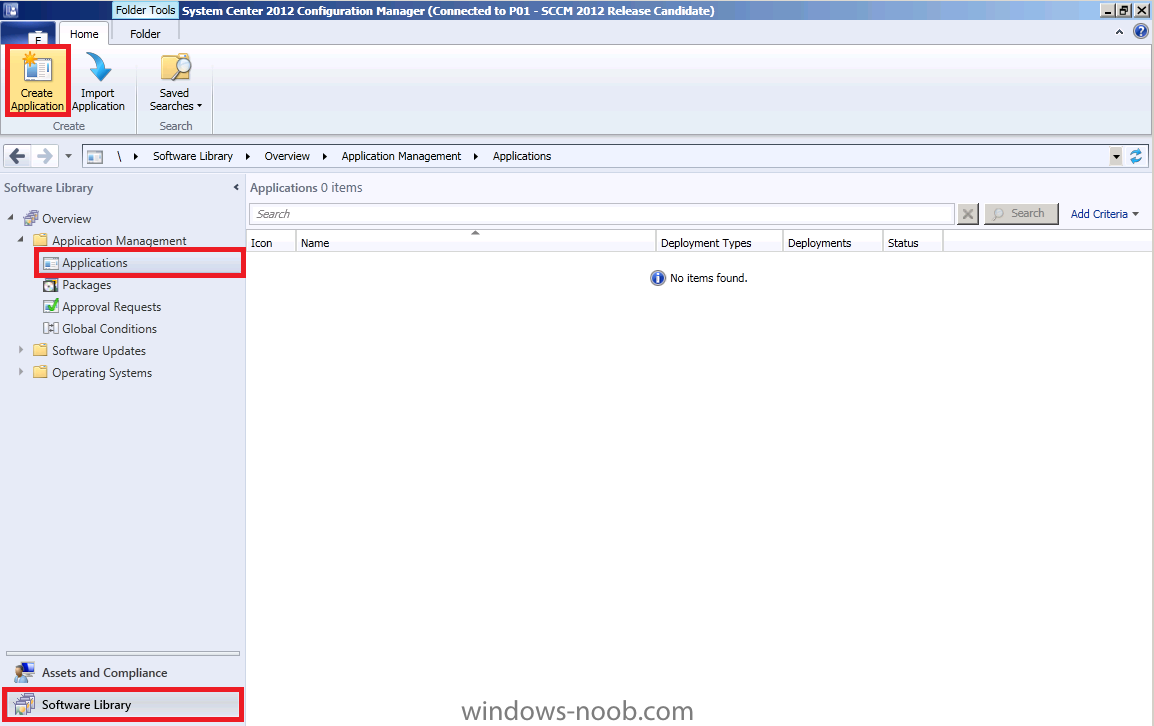Open the Software Library workspace
1154x726 pixels.
coord(123,705)
